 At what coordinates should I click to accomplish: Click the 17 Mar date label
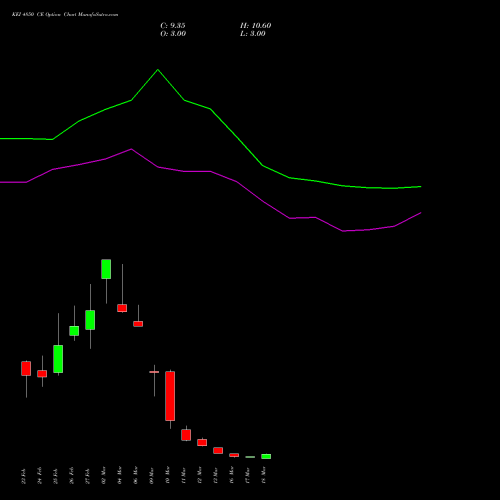point(248,475)
